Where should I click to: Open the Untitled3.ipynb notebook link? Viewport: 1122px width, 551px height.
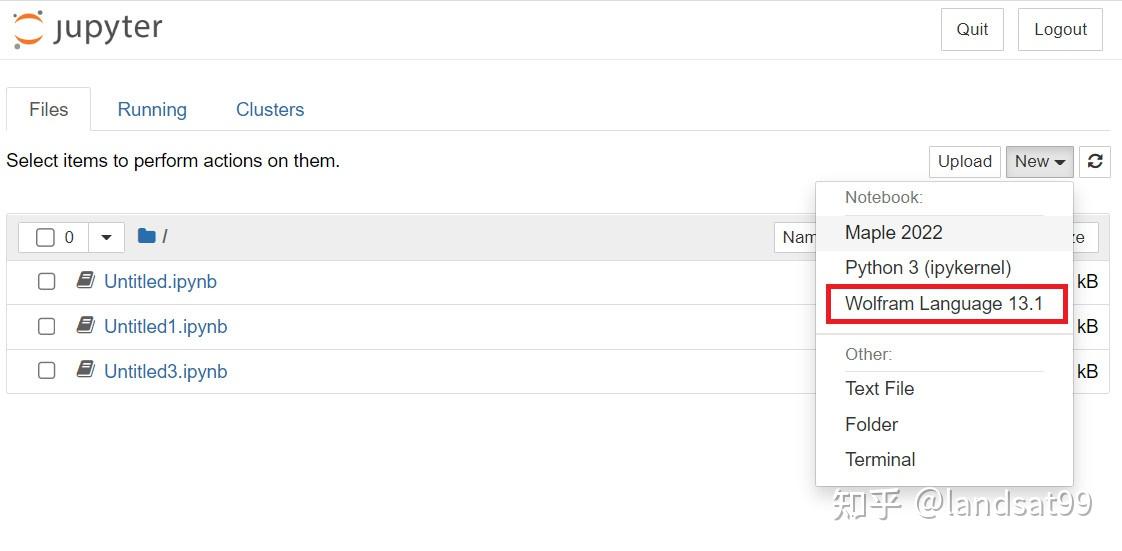[166, 371]
